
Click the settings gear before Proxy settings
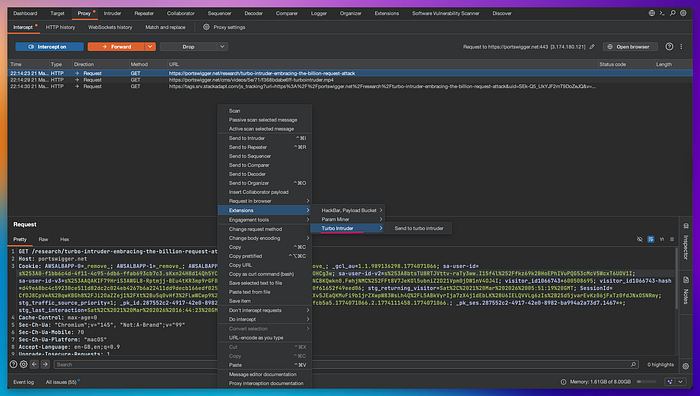[206, 27]
